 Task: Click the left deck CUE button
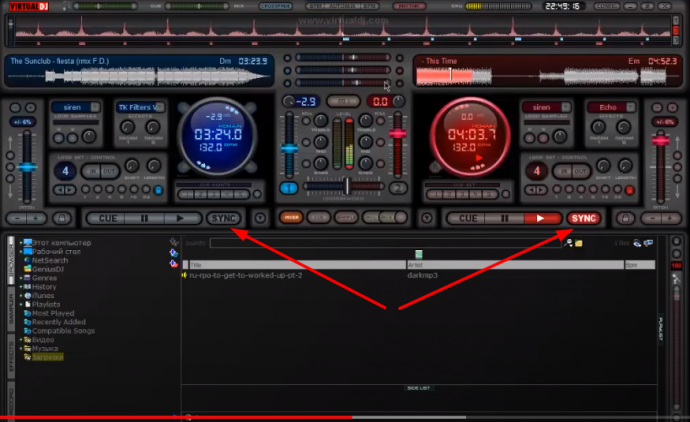coord(108,218)
